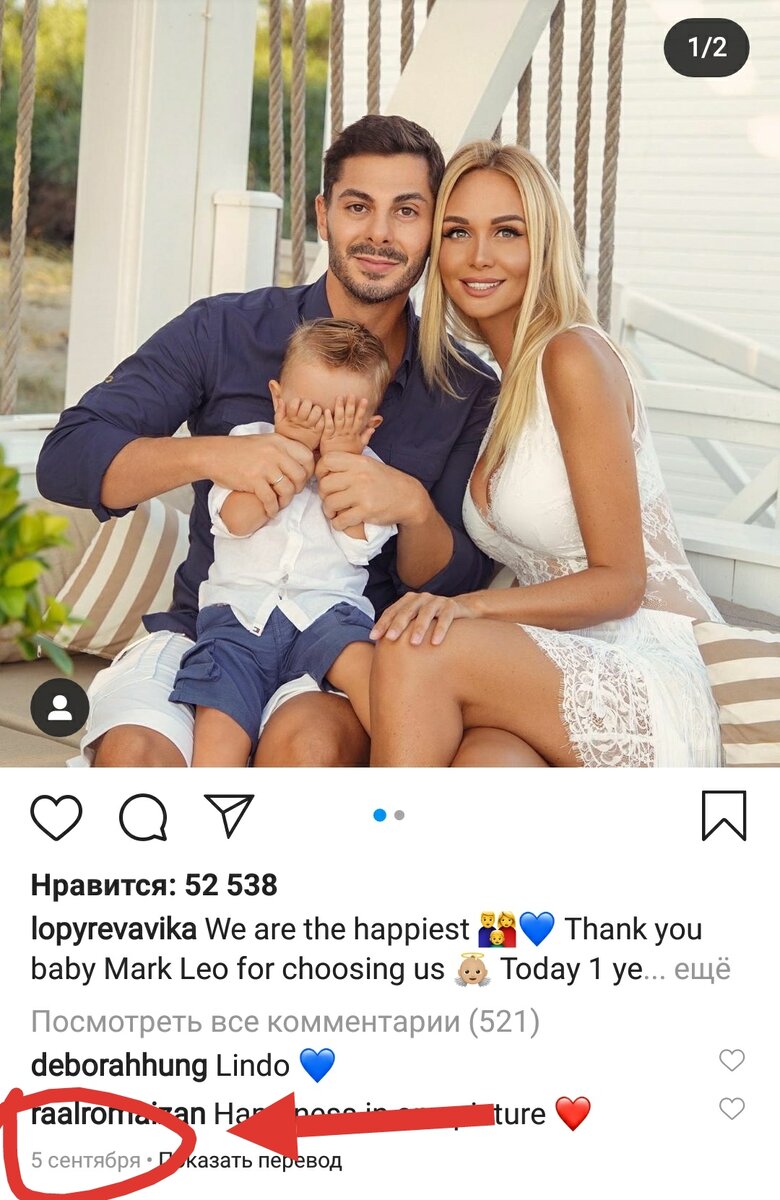Select the first blue carousel dot
780x1200 pixels.
click(380, 815)
